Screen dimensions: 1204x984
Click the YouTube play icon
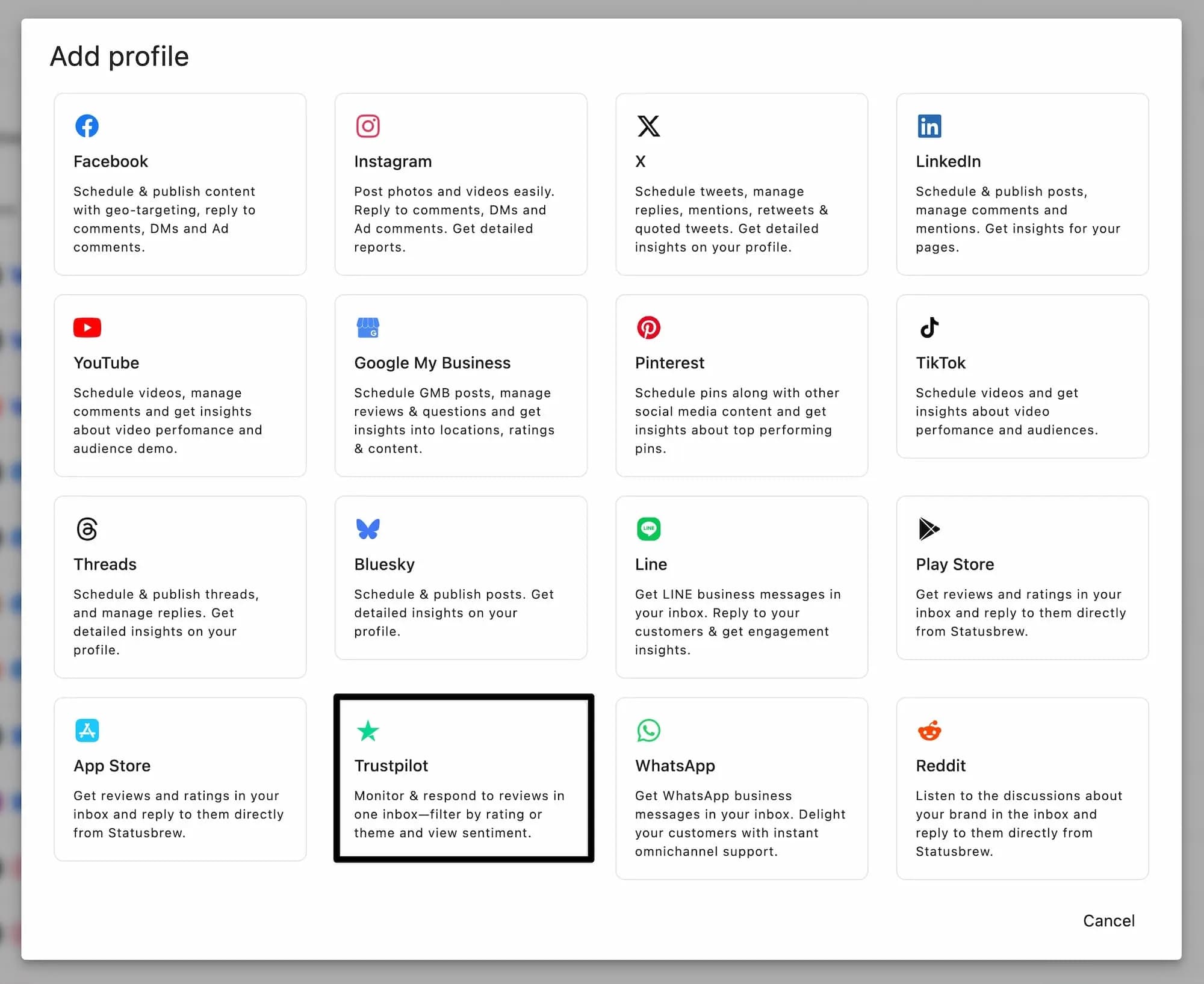[87, 327]
